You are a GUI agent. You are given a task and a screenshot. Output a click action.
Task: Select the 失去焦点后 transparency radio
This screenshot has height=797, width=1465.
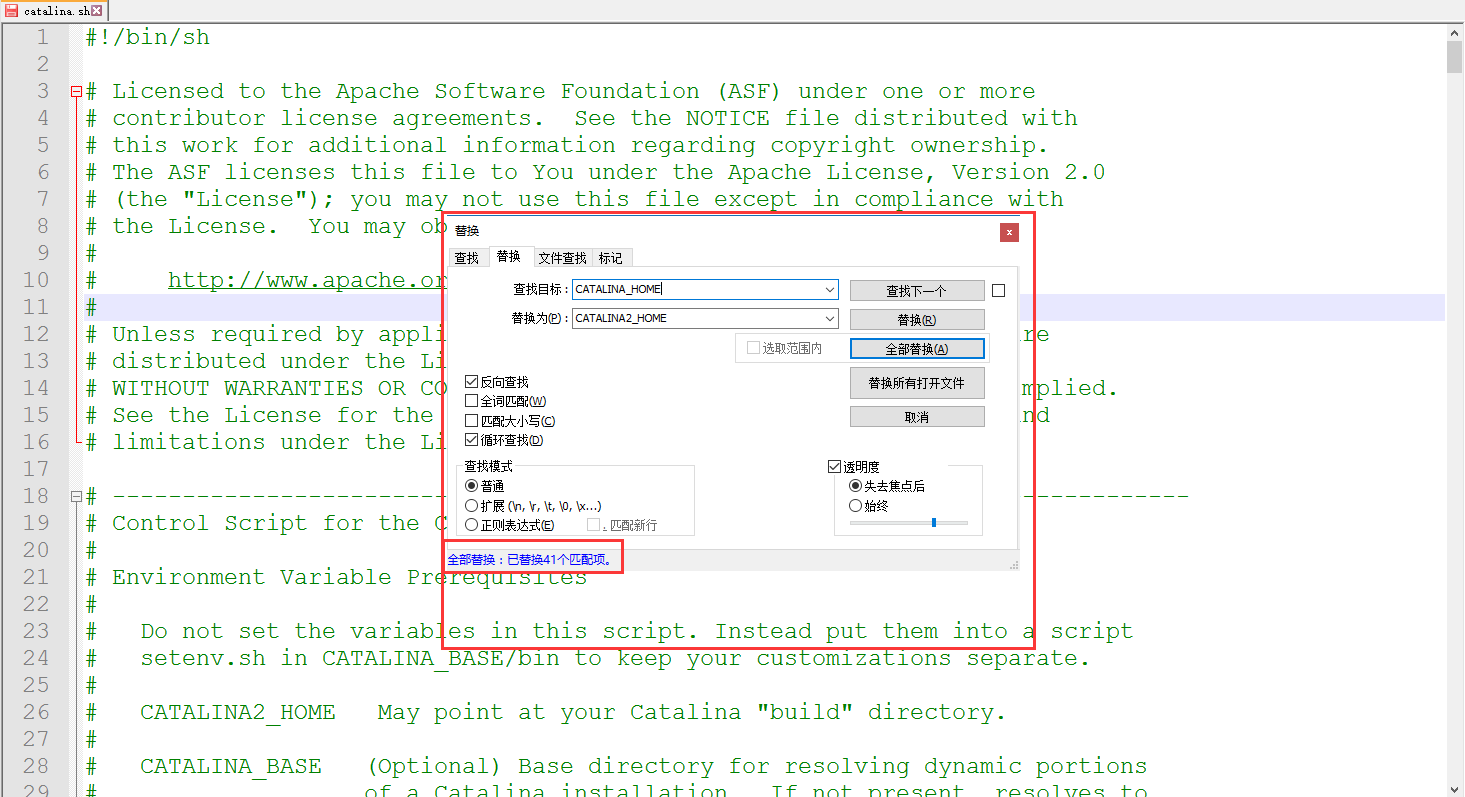click(x=855, y=486)
